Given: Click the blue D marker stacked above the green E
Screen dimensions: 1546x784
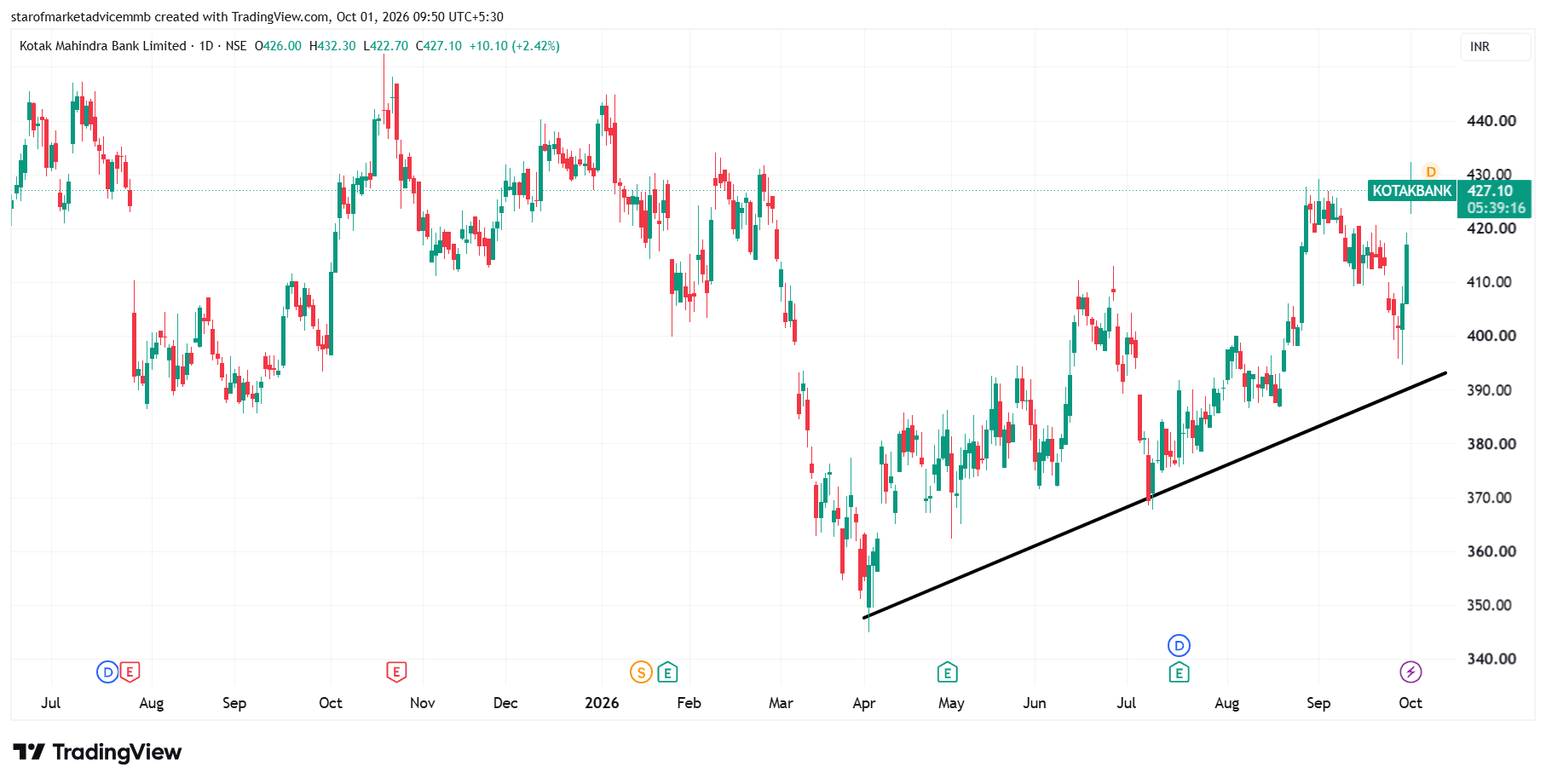Looking at the screenshot, I should [x=1179, y=645].
